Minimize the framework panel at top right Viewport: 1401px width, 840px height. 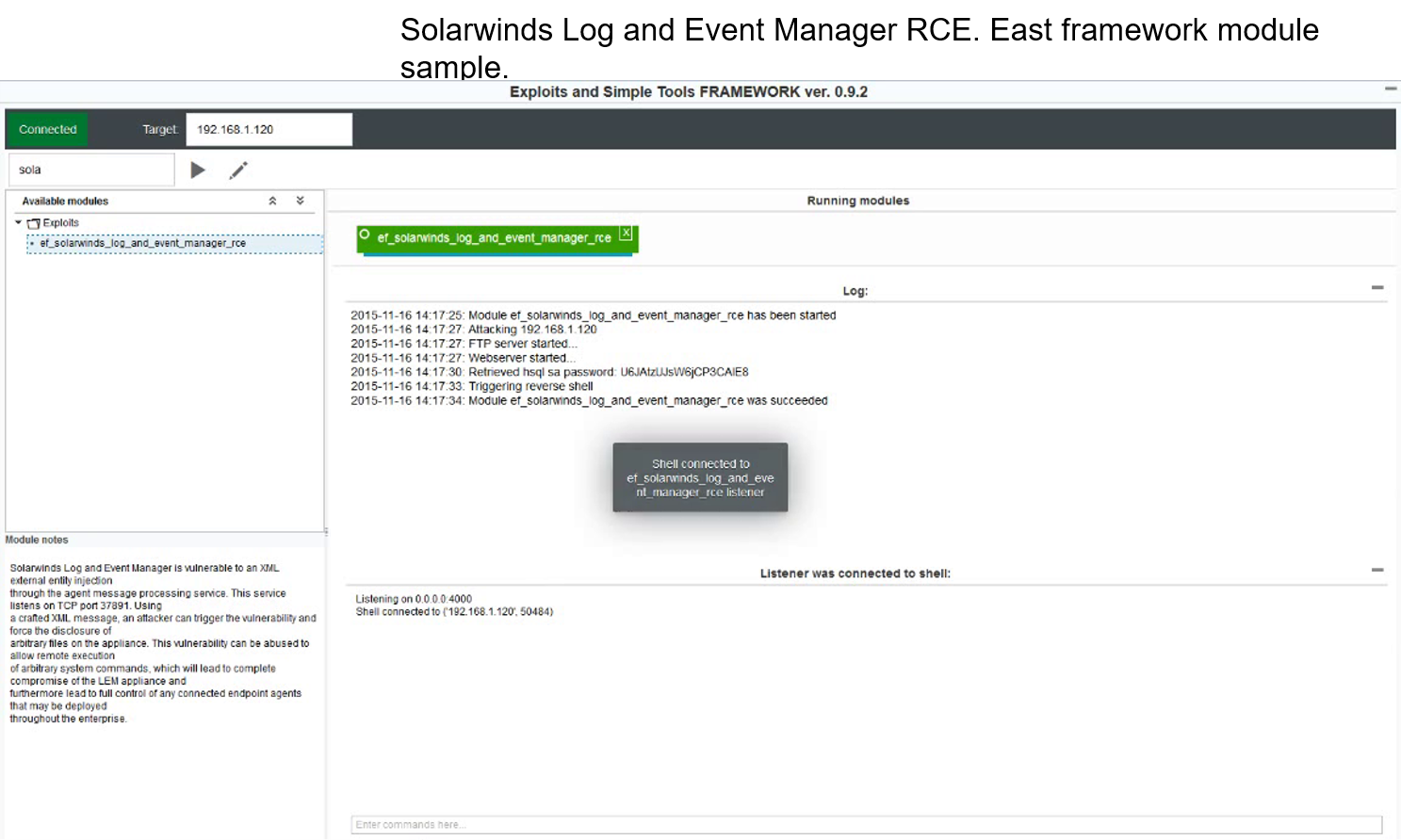1390,89
